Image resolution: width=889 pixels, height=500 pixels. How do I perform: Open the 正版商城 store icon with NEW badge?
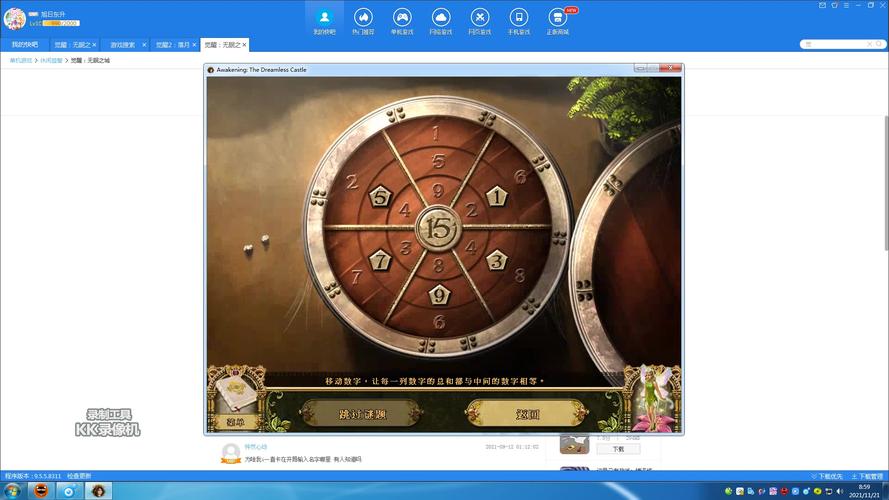click(x=557, y=18)
